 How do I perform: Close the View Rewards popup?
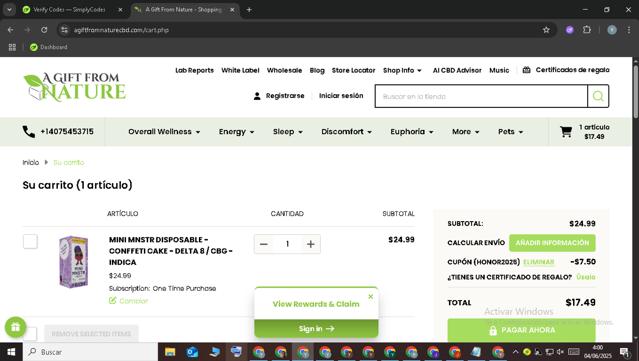click(x=370, y=297)
